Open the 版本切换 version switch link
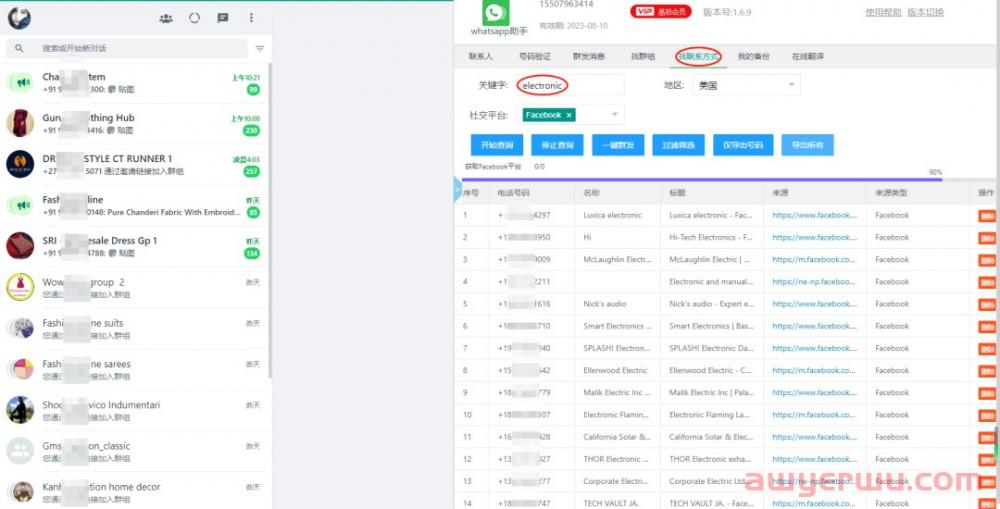The width and height of the screenshot is (1000, 509). coord(925,12)
